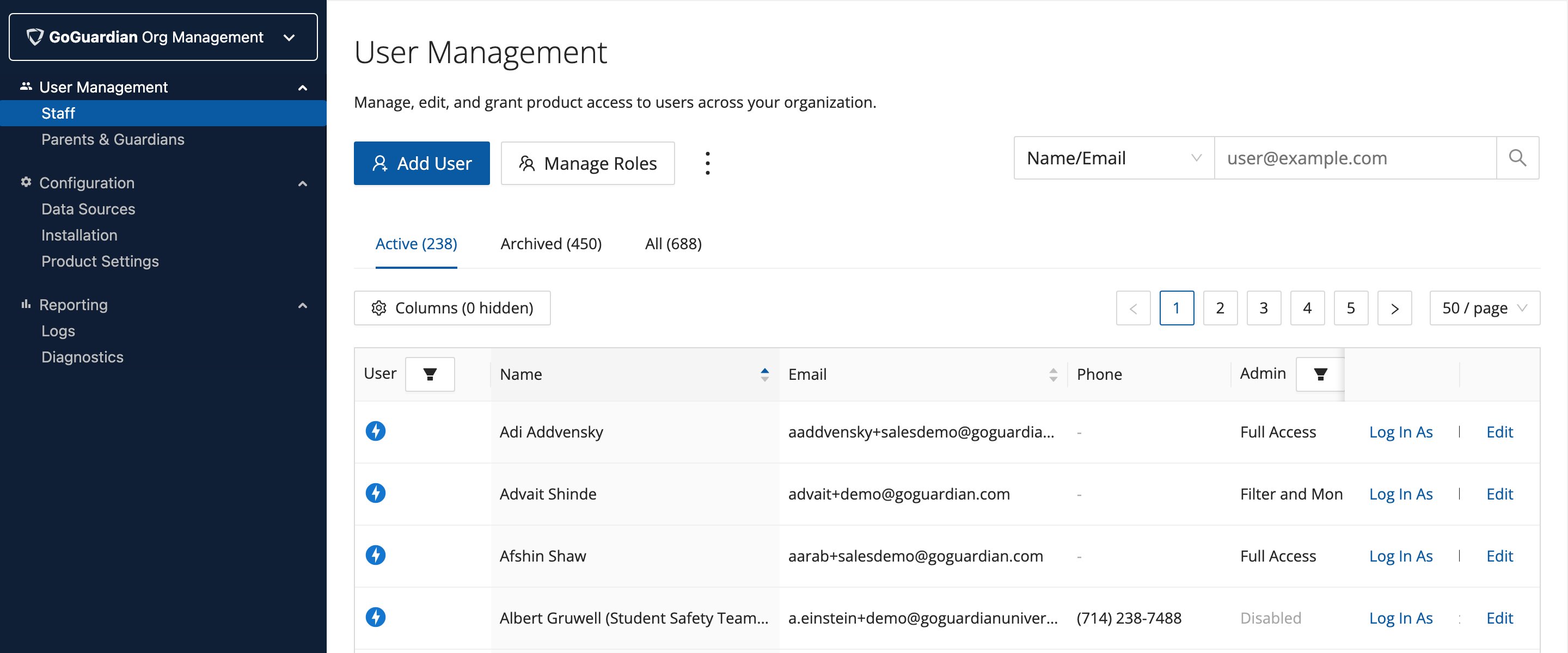Click the Add User button
1568x653 pixels.
coord(422,163)
